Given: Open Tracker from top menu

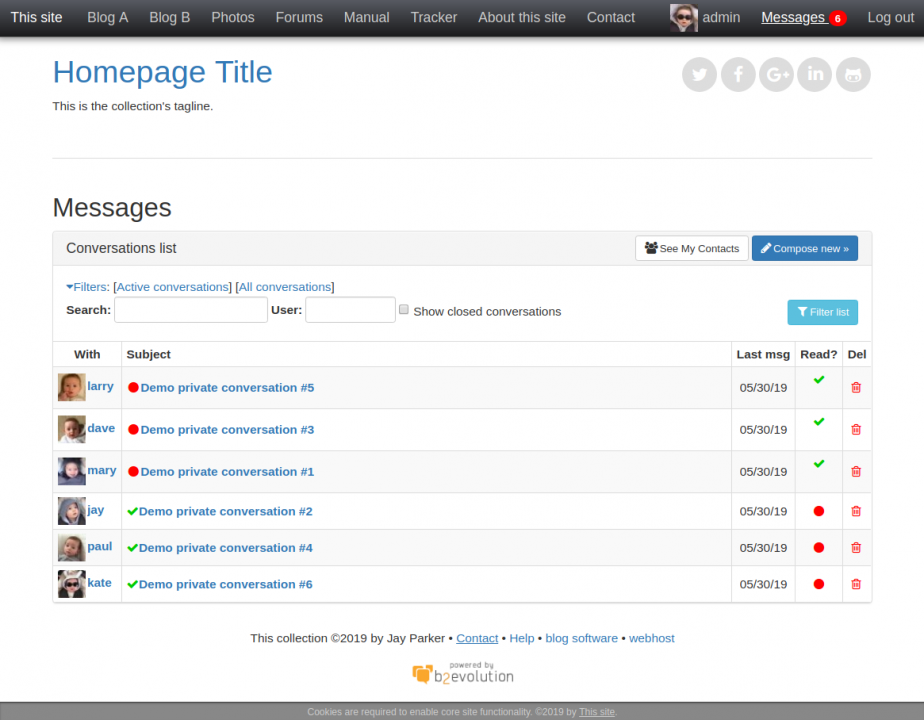Looking at the screenshot, I should pos(434,18).
